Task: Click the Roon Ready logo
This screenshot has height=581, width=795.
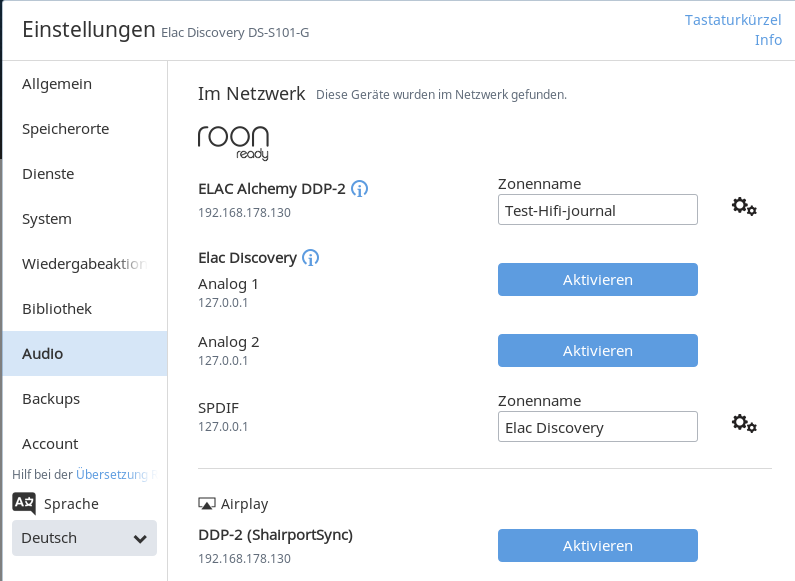Action: 233,143
